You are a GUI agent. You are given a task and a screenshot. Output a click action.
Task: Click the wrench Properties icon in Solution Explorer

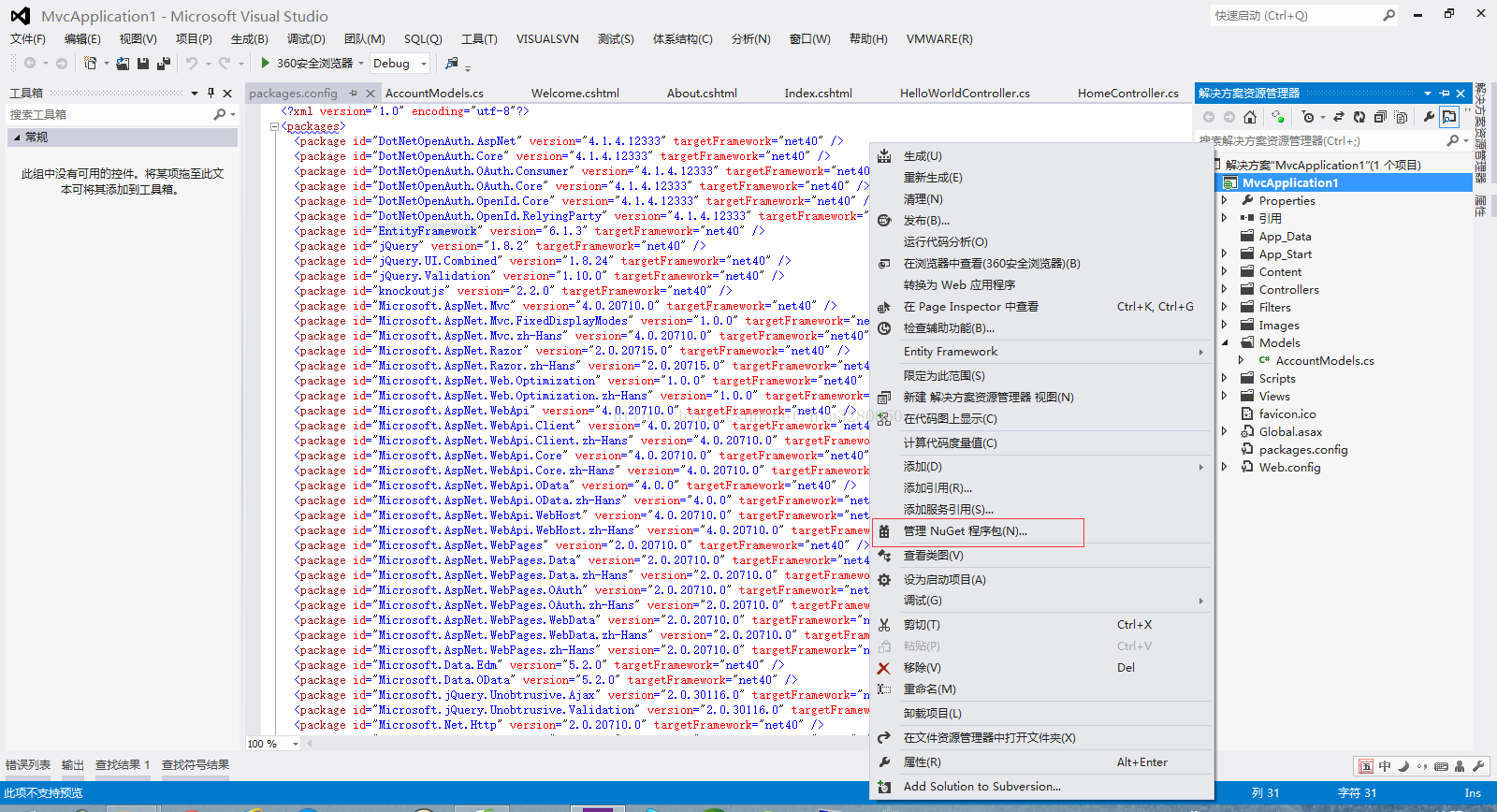click(1429, 117)
